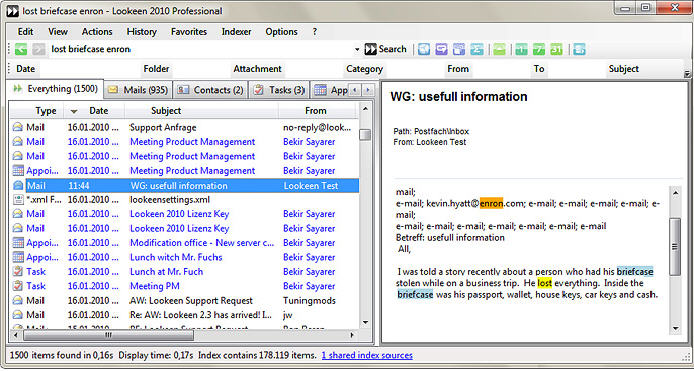Screen dimensions: 694x371
Task: Open the Favorites menu
Action: 189,32
